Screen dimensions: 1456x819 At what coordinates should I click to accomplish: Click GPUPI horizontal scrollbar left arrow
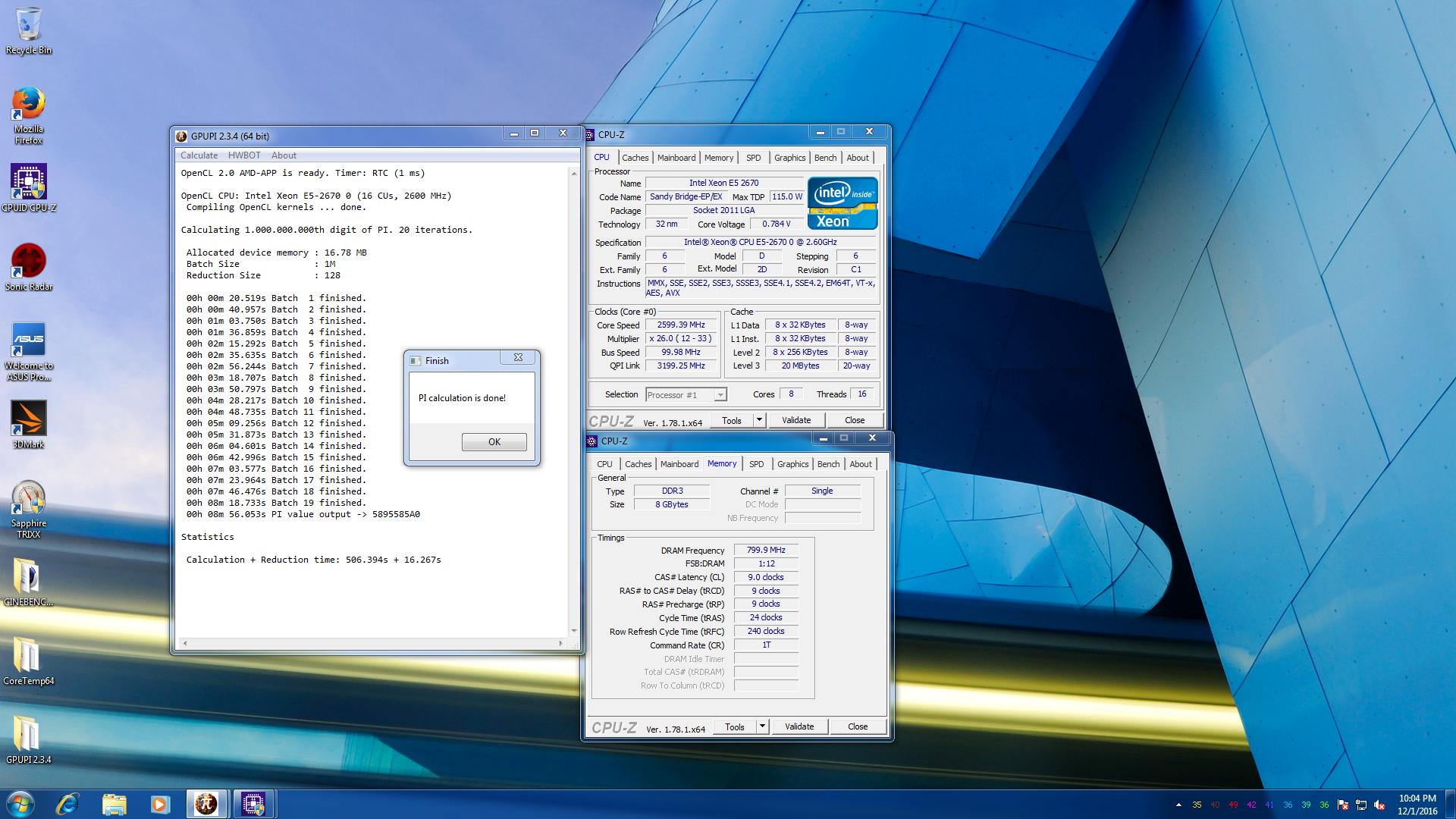pos(184,643)
